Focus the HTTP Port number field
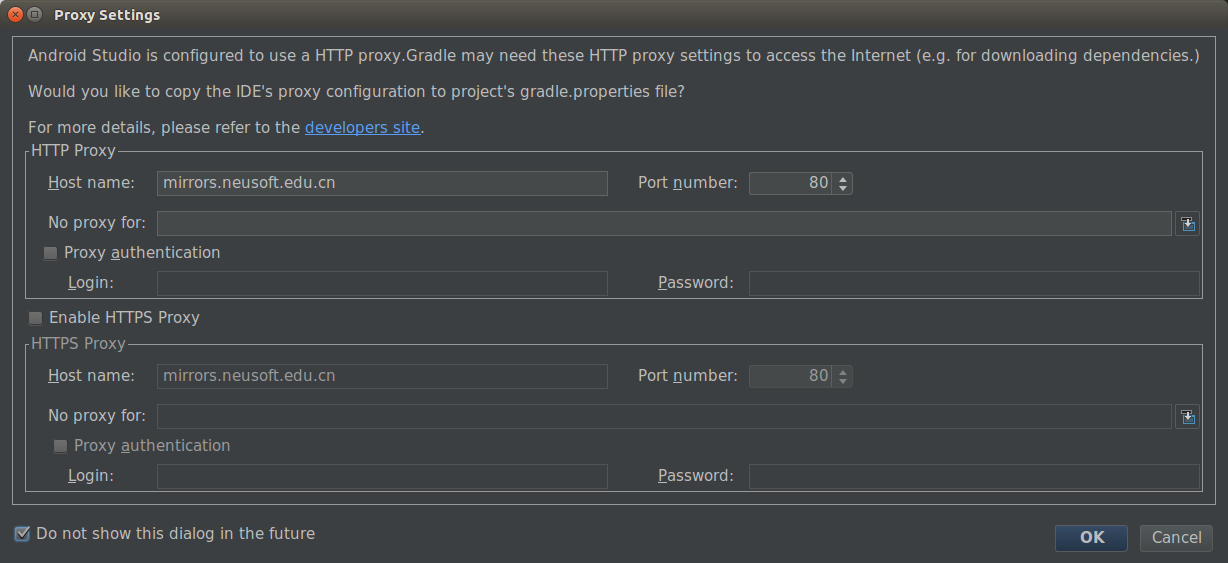 coord(791,183)
